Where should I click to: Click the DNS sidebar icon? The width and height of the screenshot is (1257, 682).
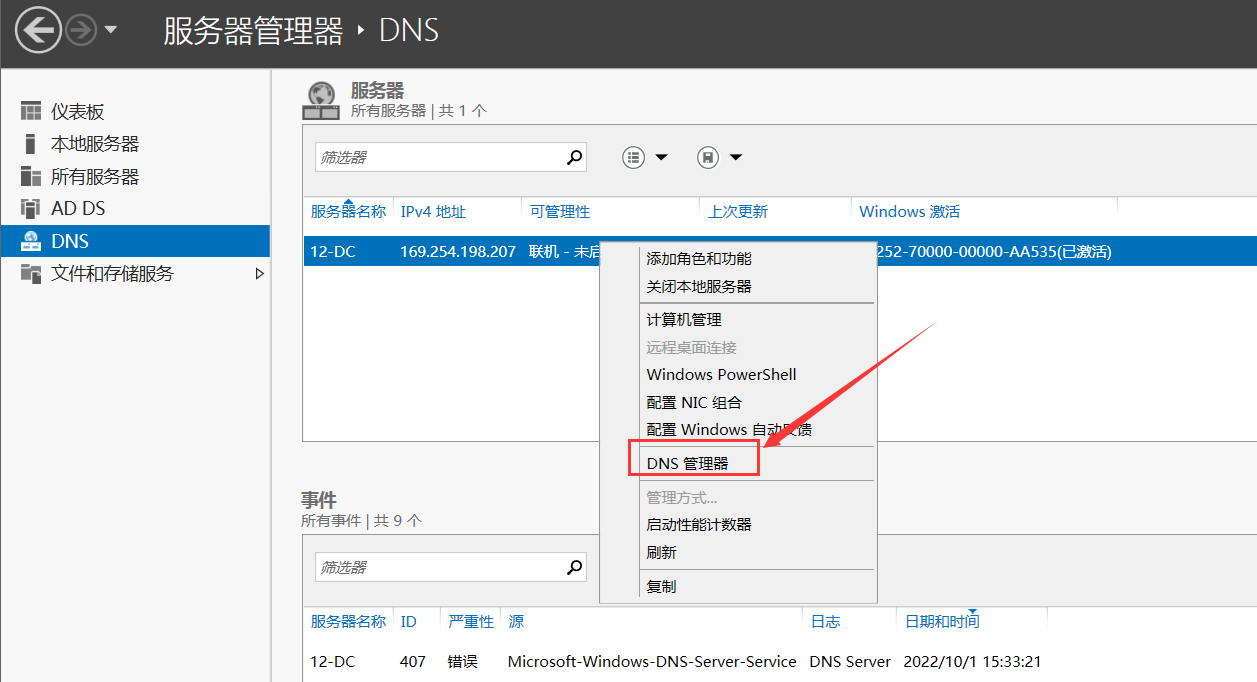(x=32, y=241)
